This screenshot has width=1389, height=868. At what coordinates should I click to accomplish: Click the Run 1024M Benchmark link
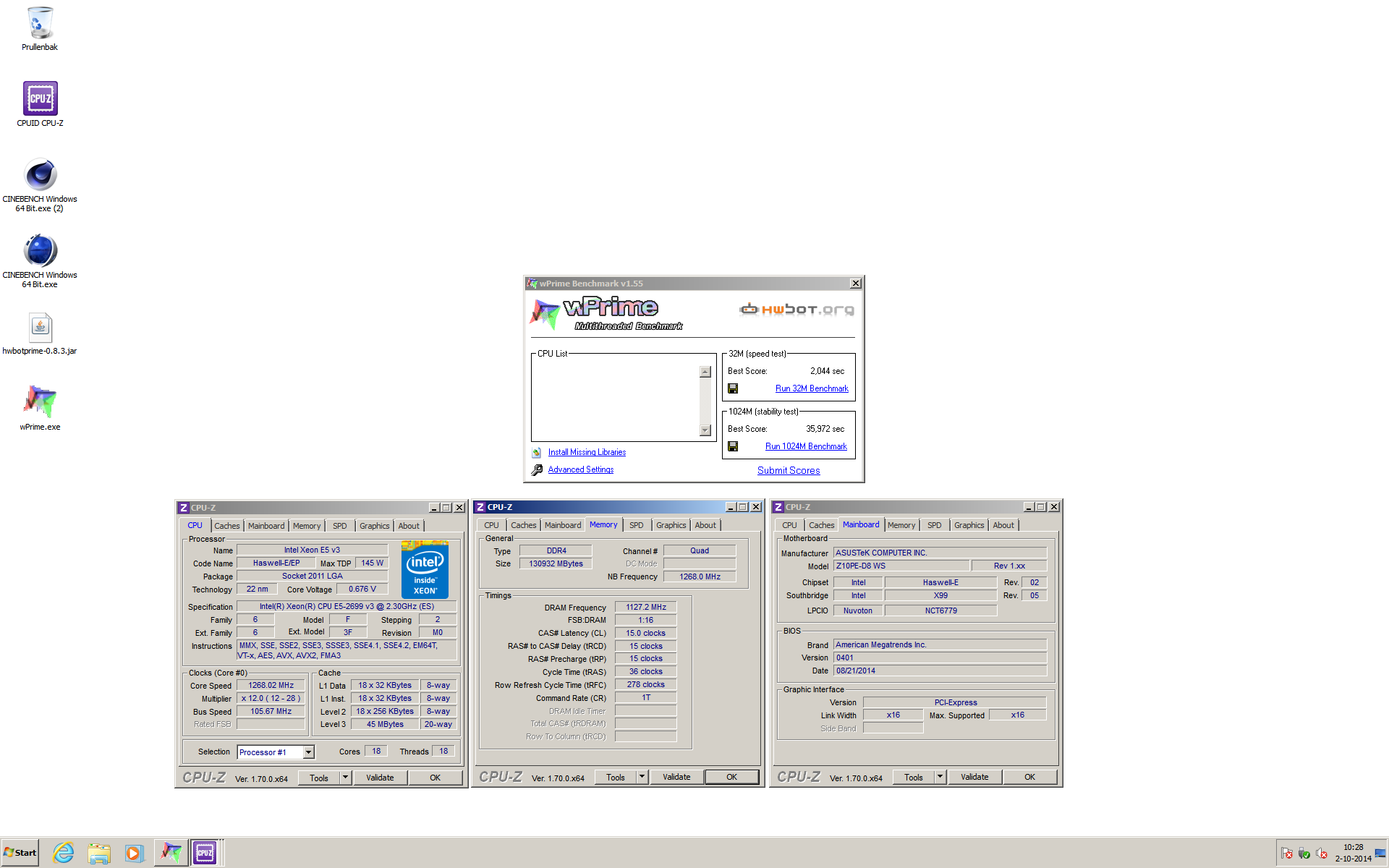(806, 446)
